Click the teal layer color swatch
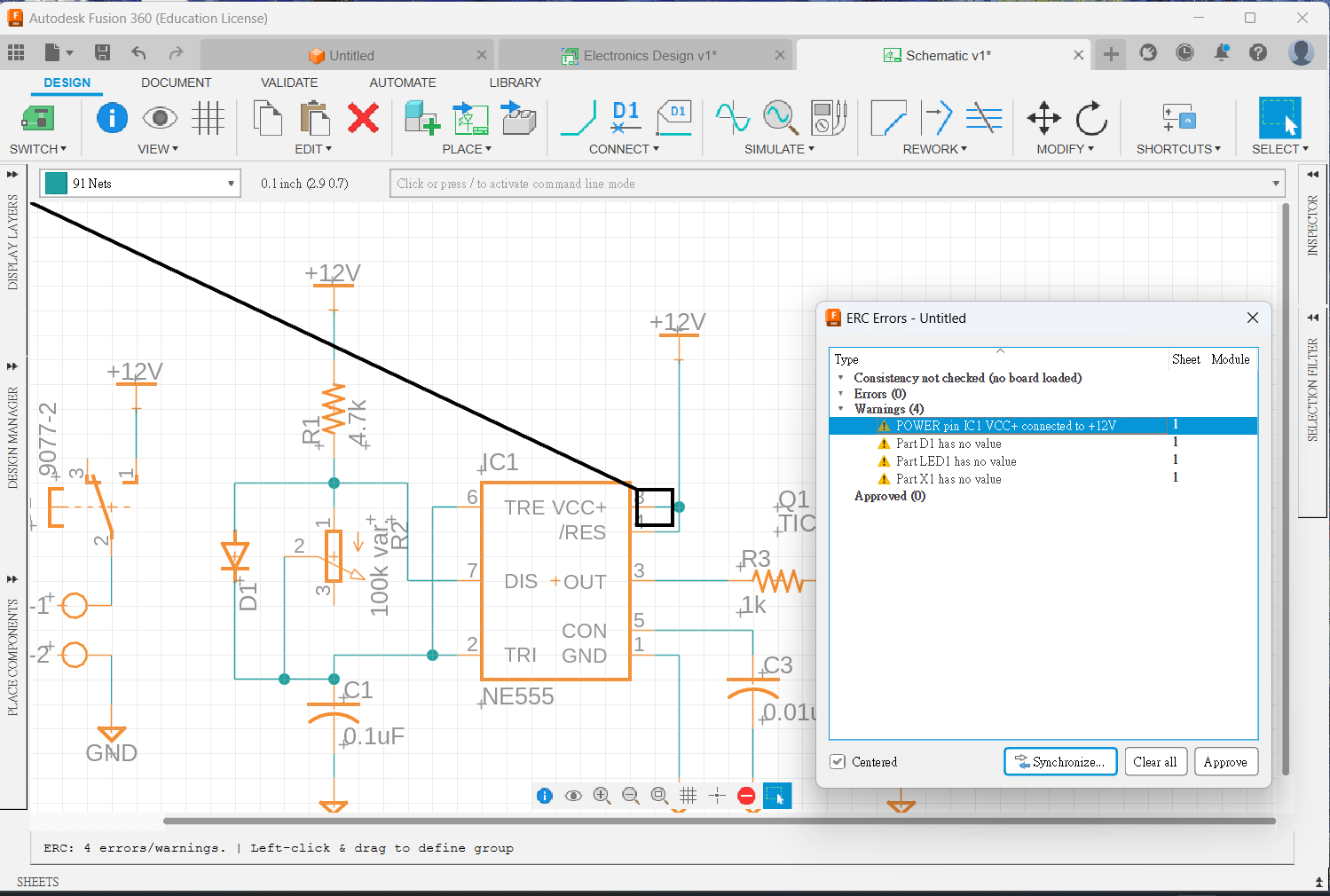 tap(56, 184)
